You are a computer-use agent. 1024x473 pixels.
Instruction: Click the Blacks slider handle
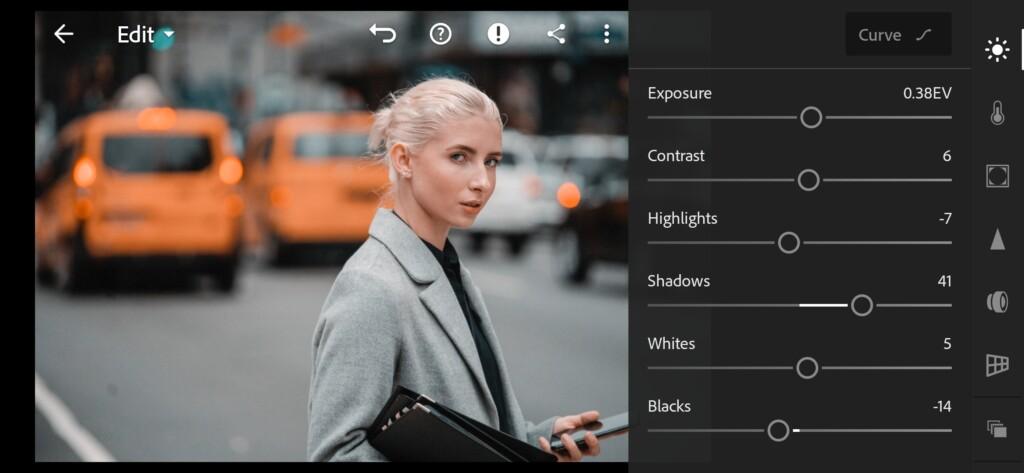pos(778,431)
